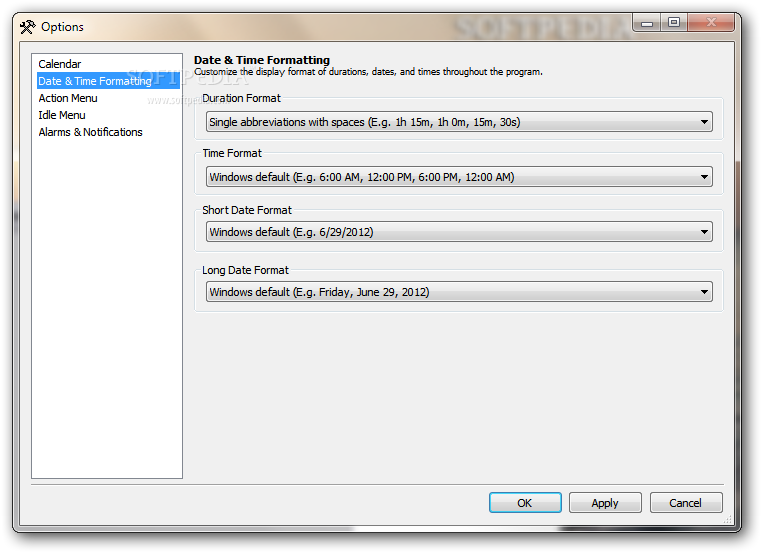Screen dimensions: 762x553
Task: Go to Alarms & Notifications settings
Action: pyautogui.click(x=90, y=132)
